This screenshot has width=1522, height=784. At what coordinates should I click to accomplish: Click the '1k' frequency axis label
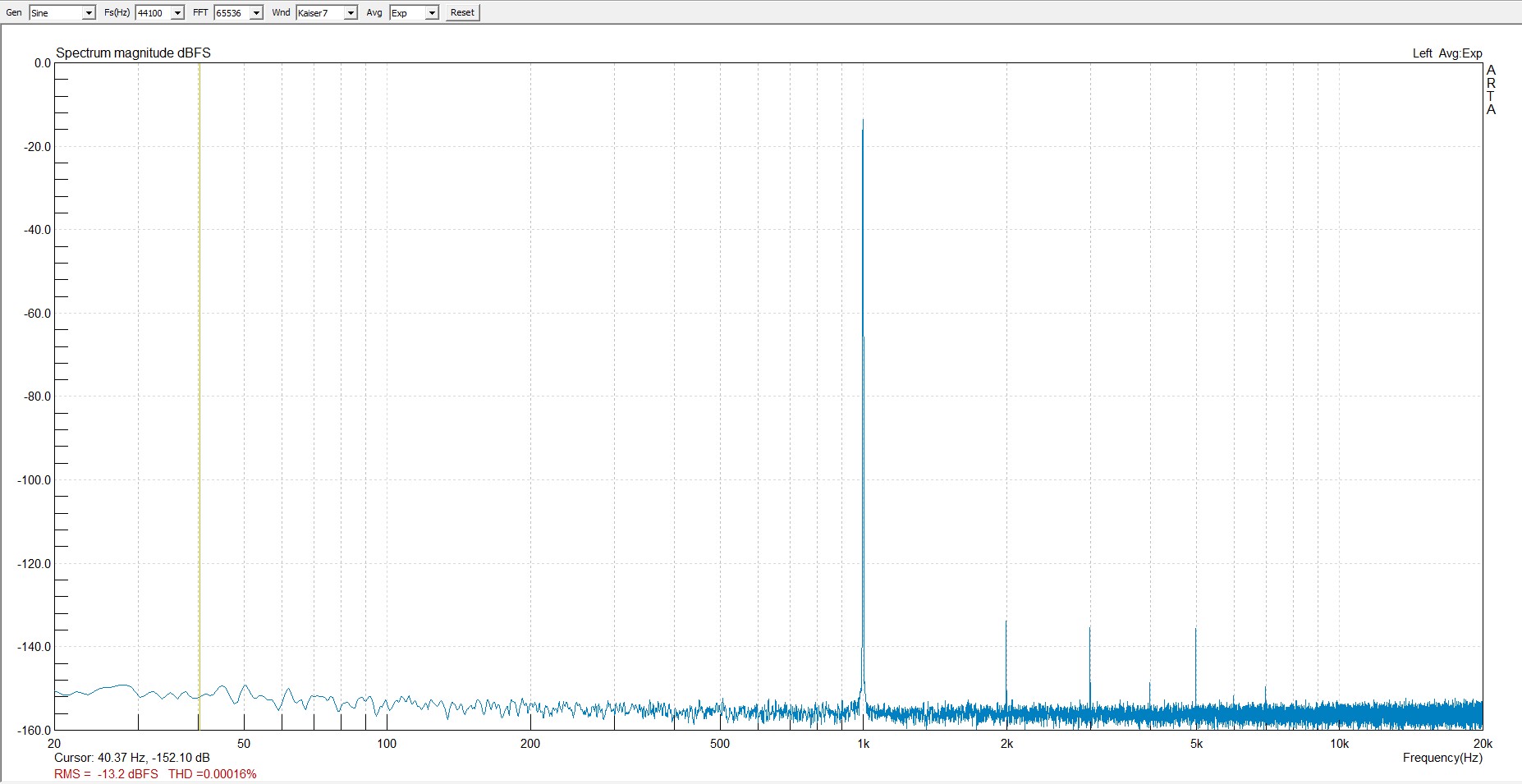[863, 744]
